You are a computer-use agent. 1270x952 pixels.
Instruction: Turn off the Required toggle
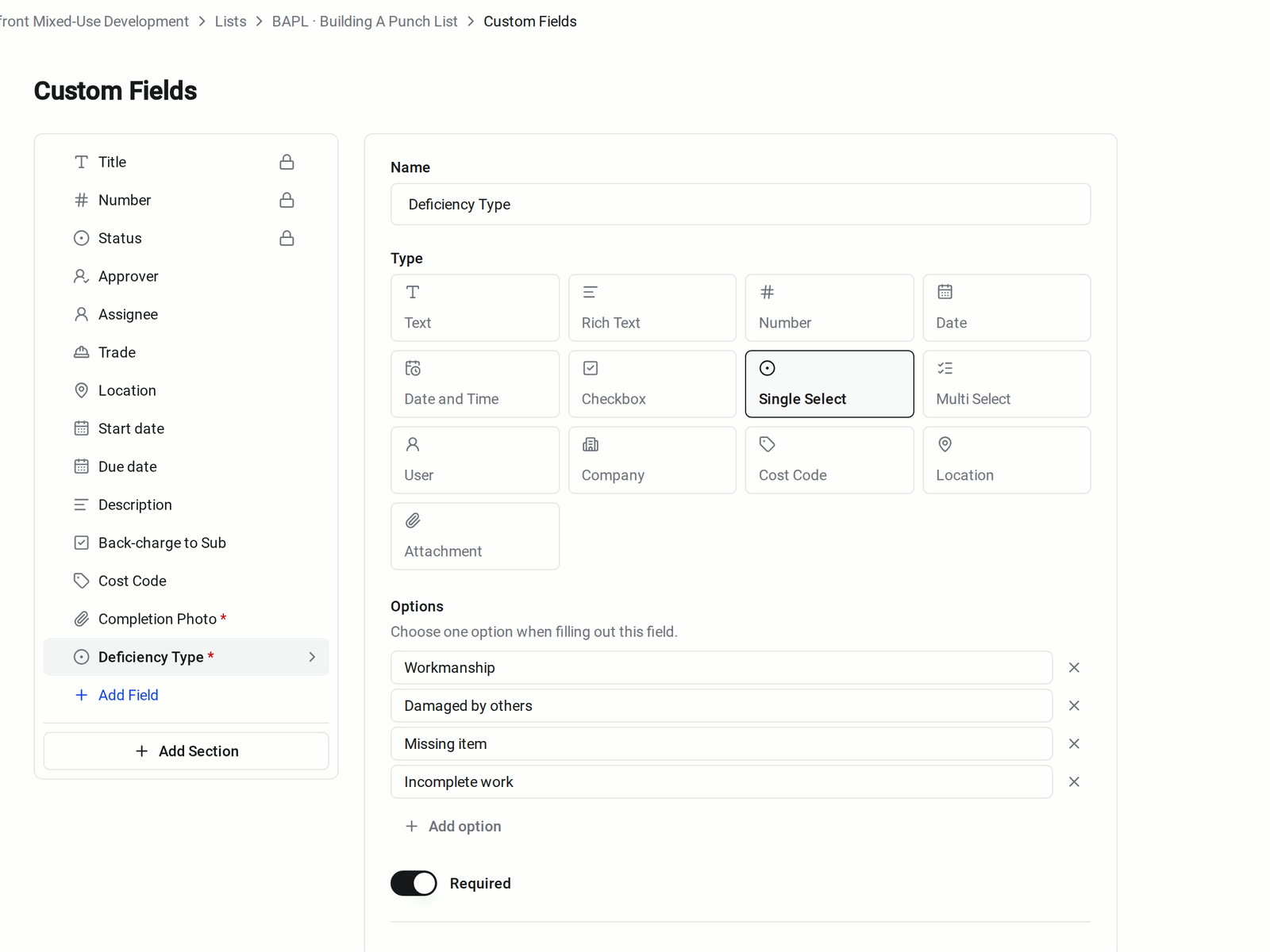[x=414, y=884]
